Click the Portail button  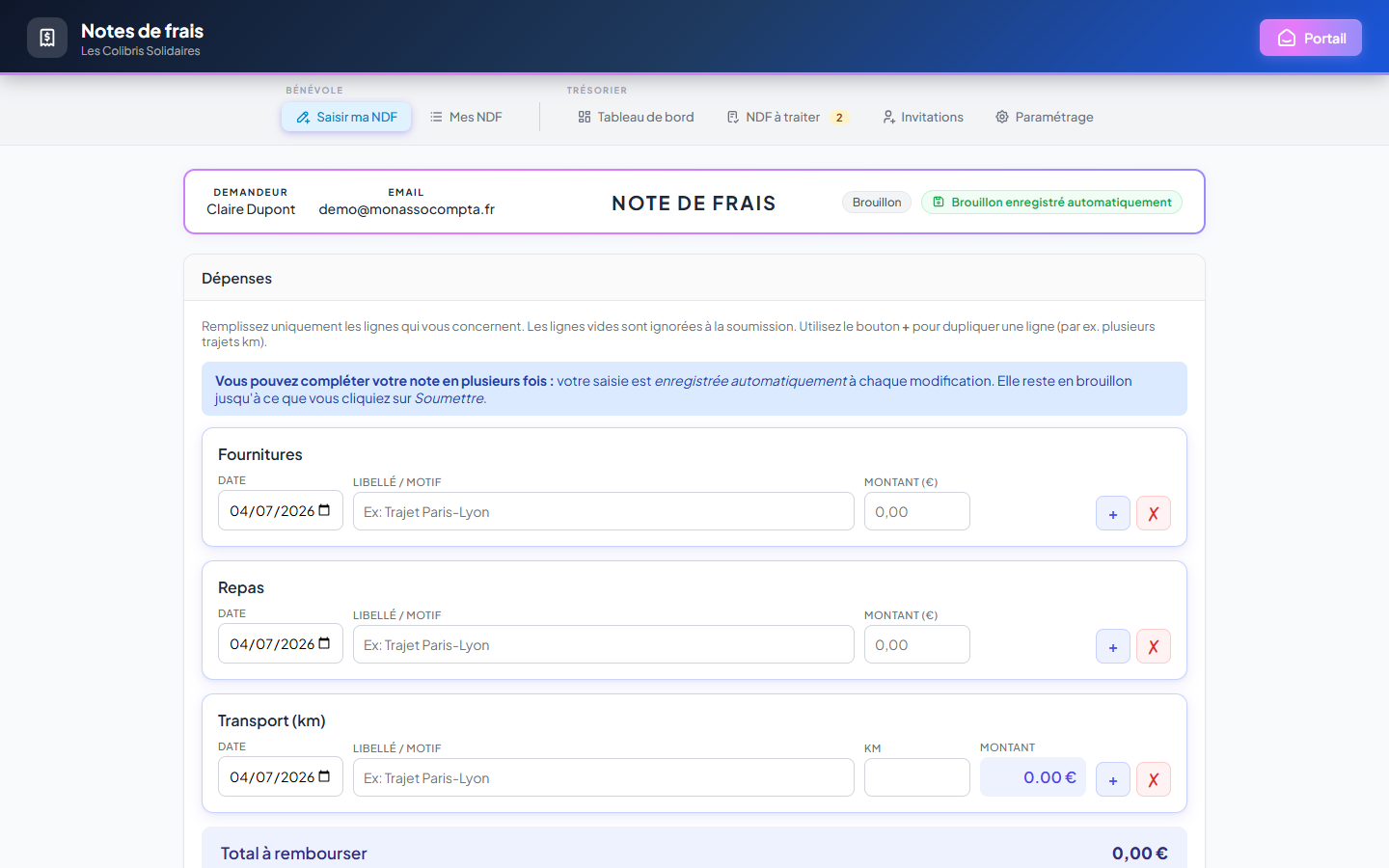[1311, 38]
